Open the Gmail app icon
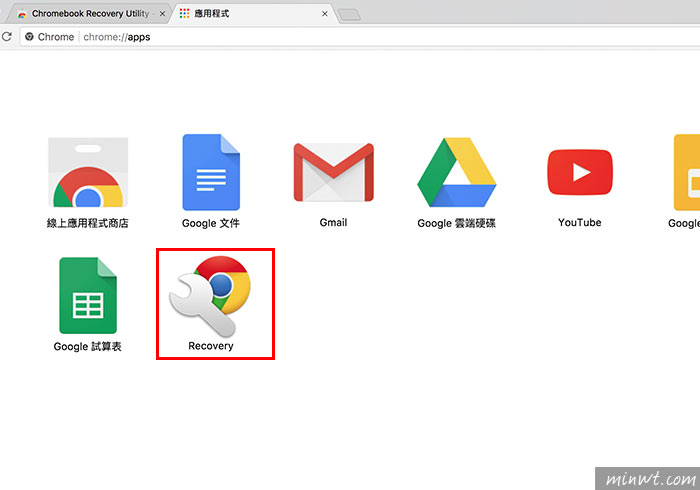700x490 pixels. [333, 172]
